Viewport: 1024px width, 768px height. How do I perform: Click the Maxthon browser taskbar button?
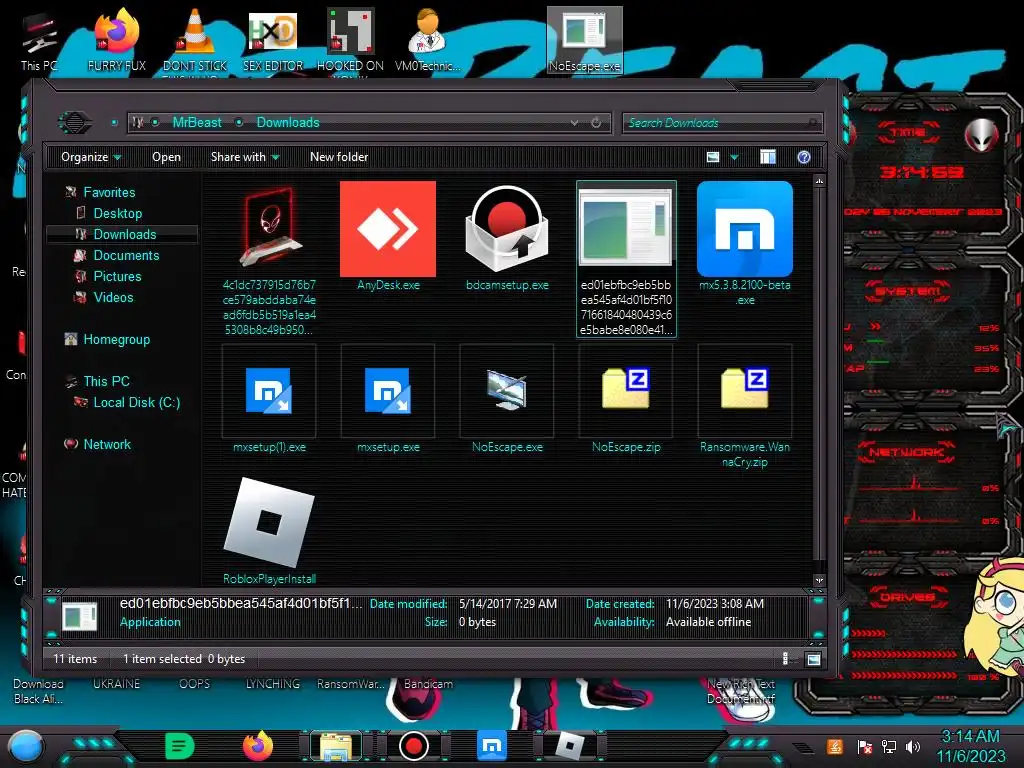click(492, 746)
